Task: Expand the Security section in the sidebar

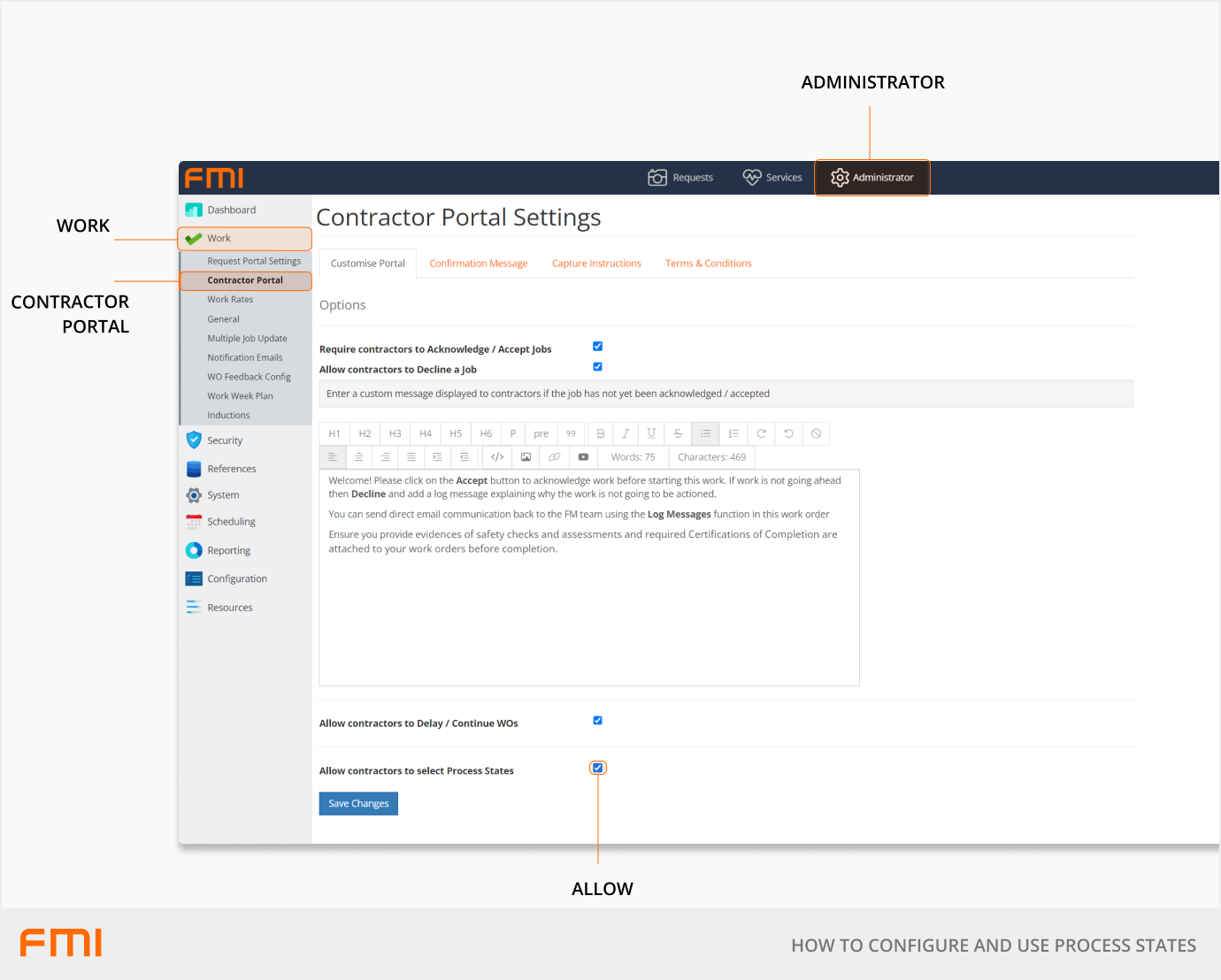Action: 225,440
